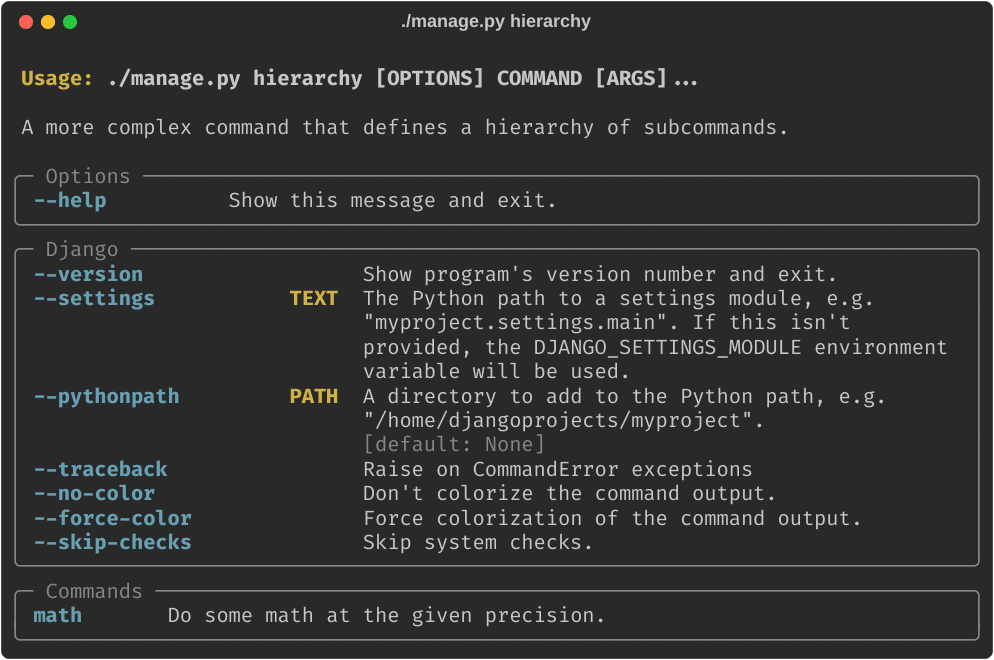Image resolution: width=994 pixels, height=660 pixels.
Task: Click the '[default: None]' text
Action: (454, 444)
